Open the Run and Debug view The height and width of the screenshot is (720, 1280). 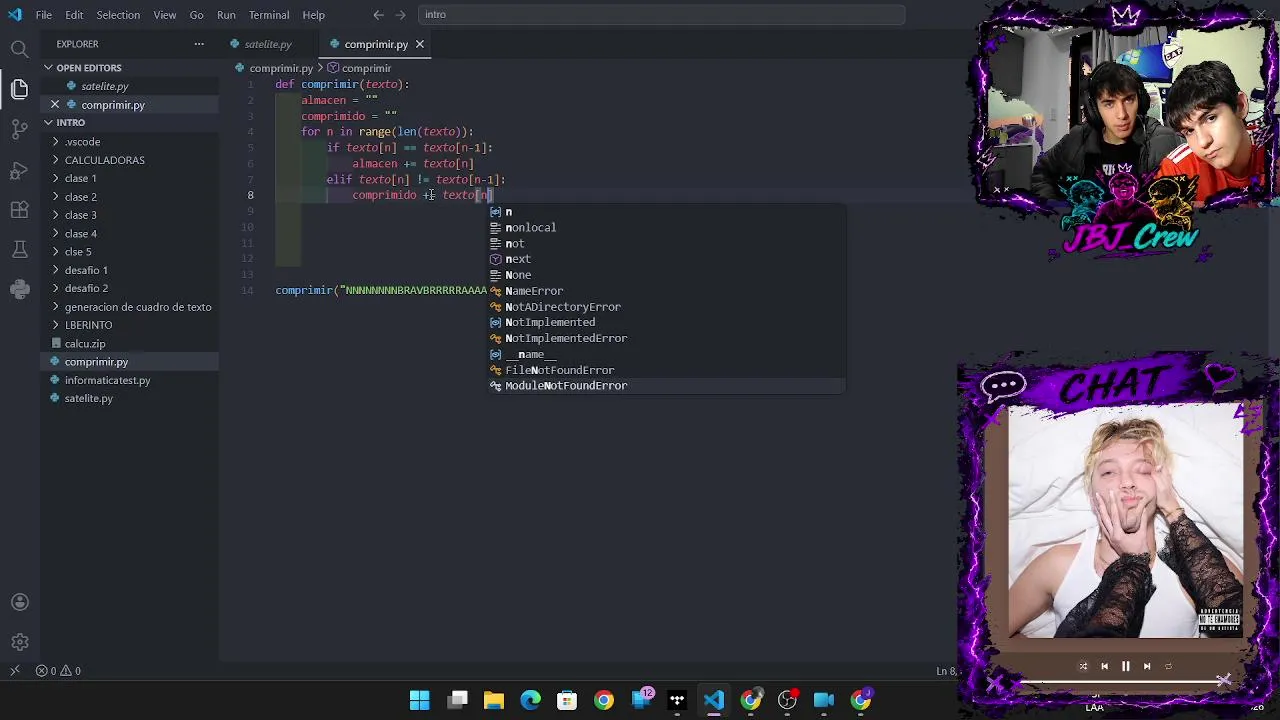[19, 170]
